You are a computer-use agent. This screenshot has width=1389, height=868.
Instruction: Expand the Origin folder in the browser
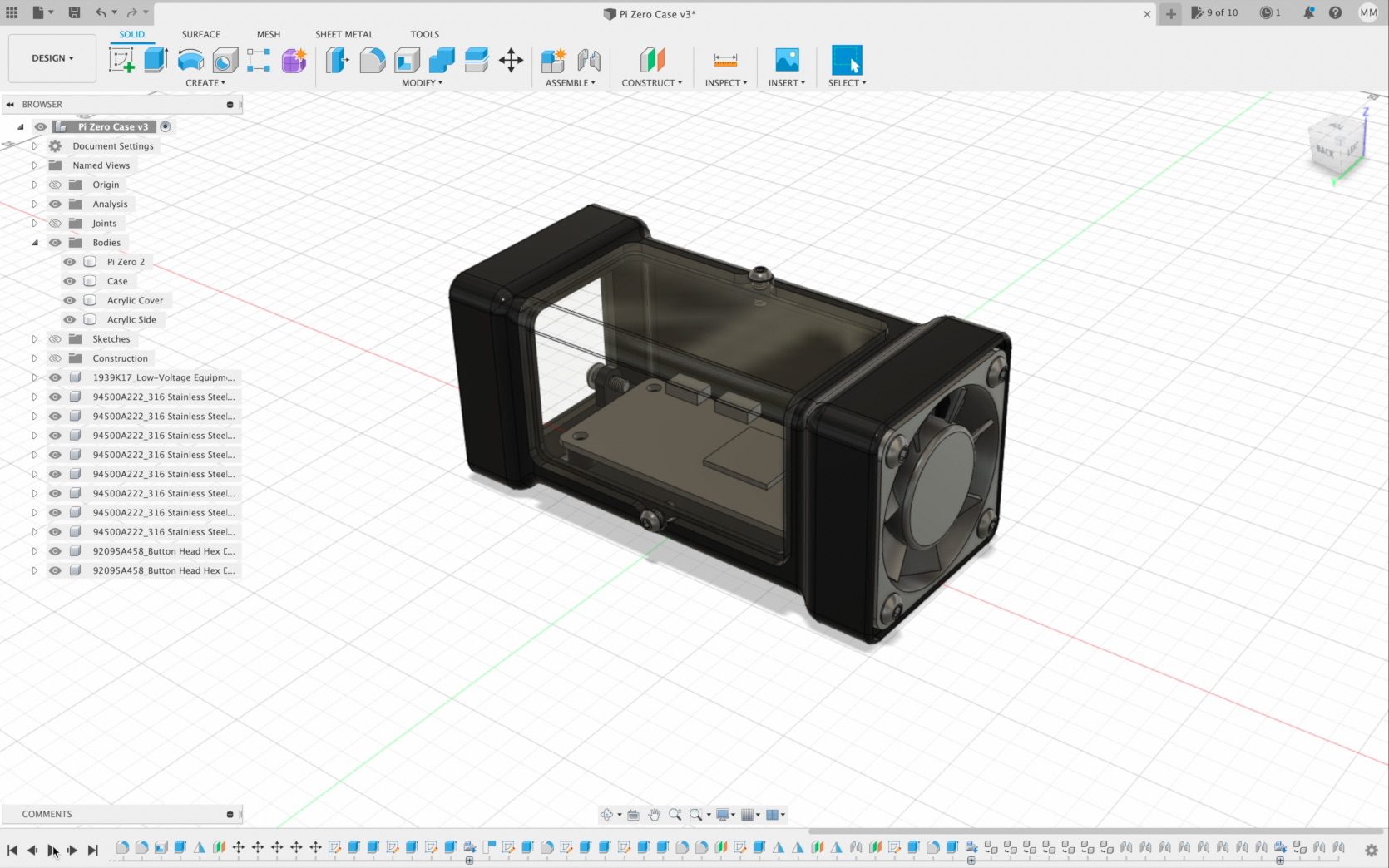click(x=34, y=184)
